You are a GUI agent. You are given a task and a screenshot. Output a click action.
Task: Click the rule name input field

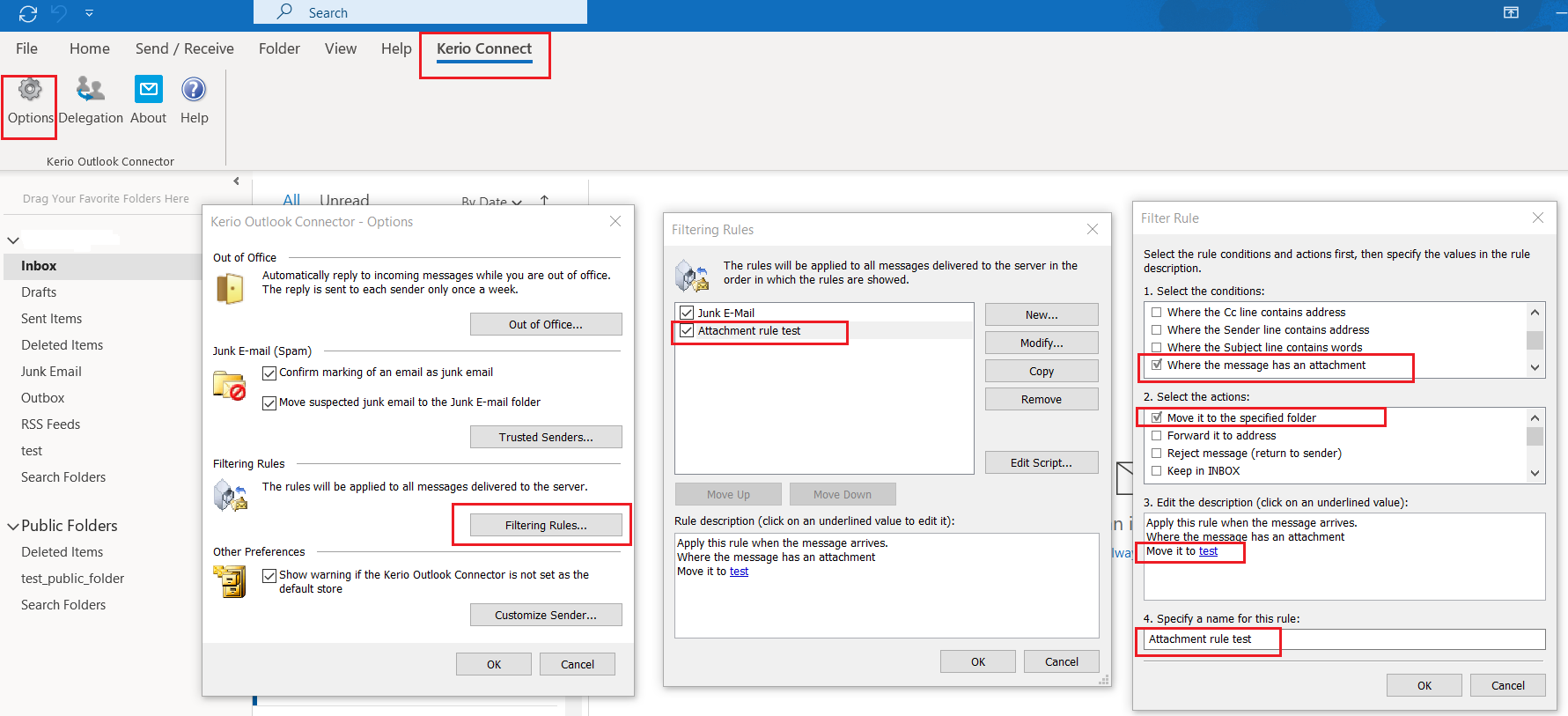tap(1344, 639)
